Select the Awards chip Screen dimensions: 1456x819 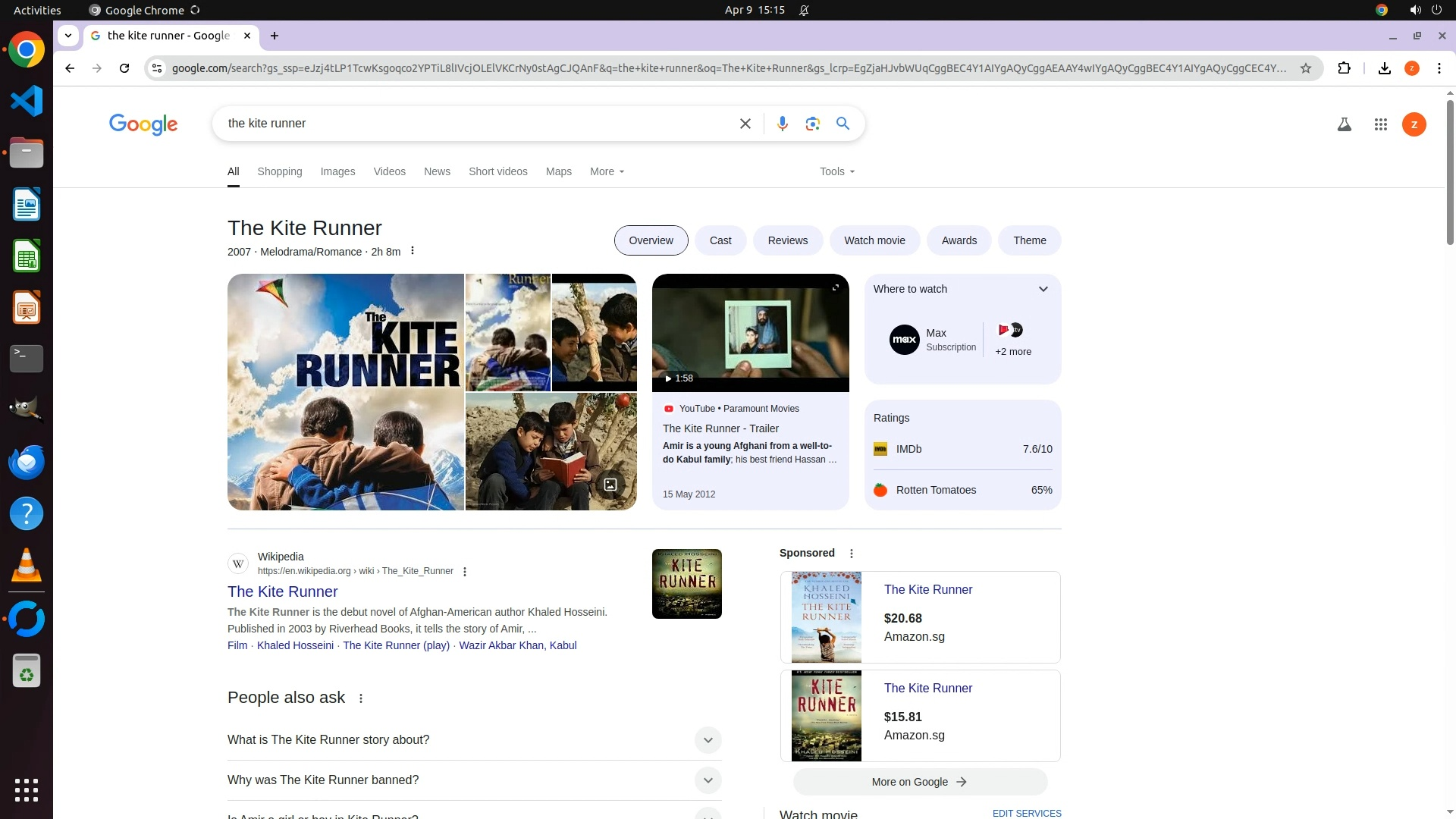[x=959, y=240]
